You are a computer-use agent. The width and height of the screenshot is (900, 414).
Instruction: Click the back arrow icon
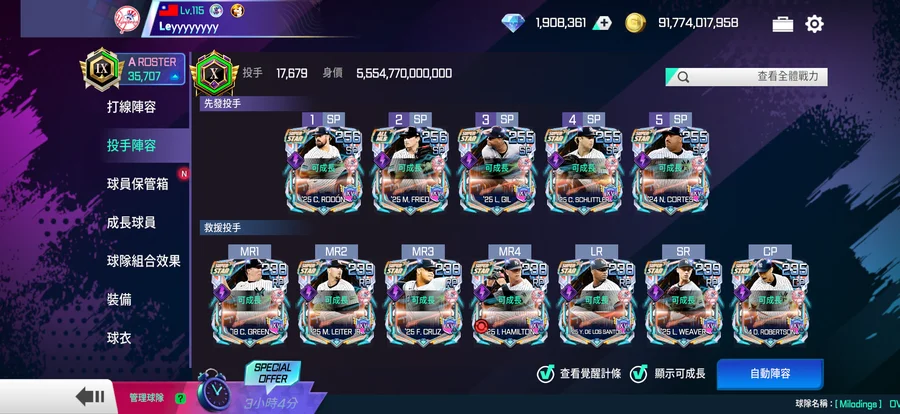[x=90, y=396]
